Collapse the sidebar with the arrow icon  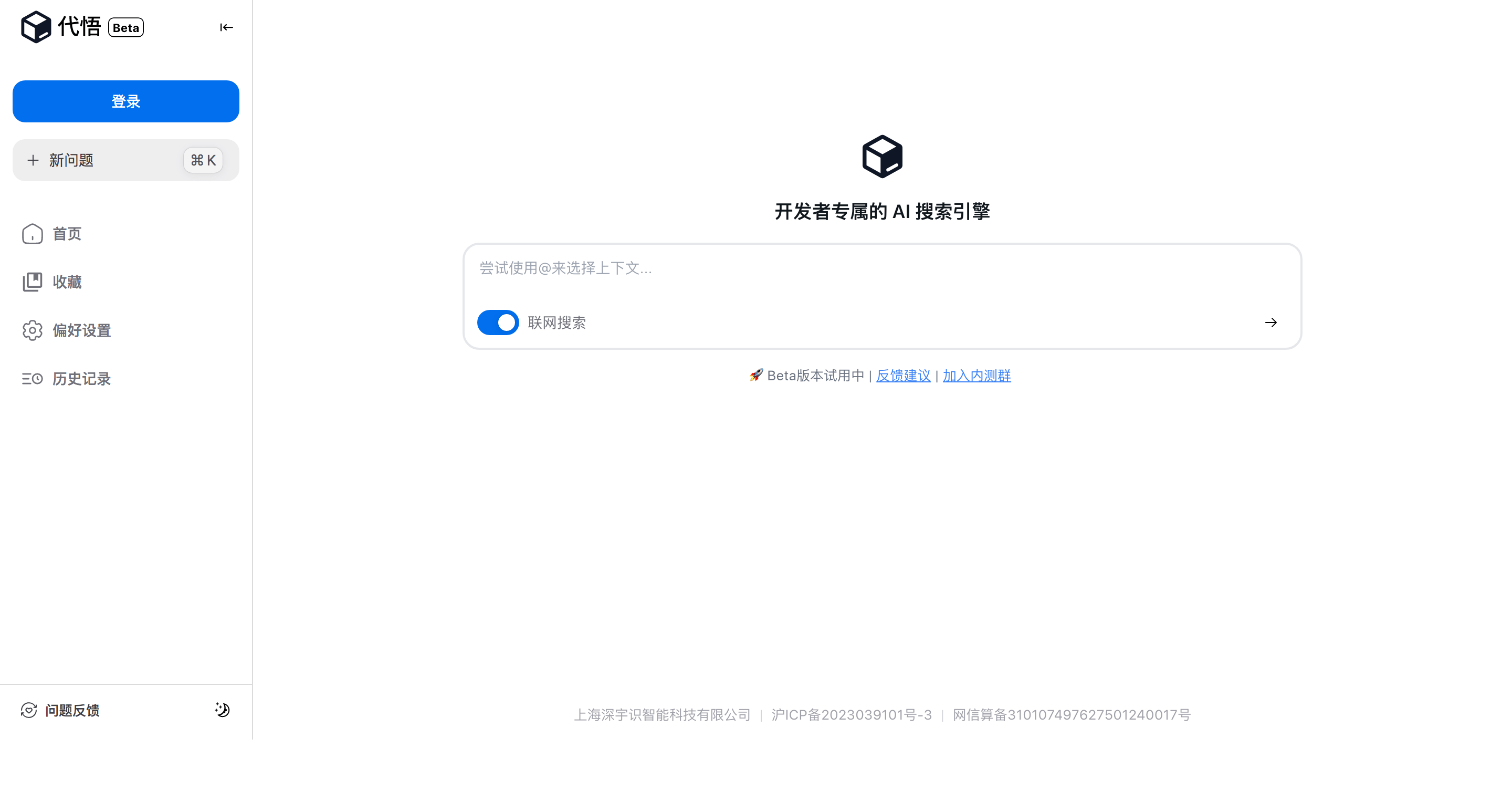pos(226,28)
